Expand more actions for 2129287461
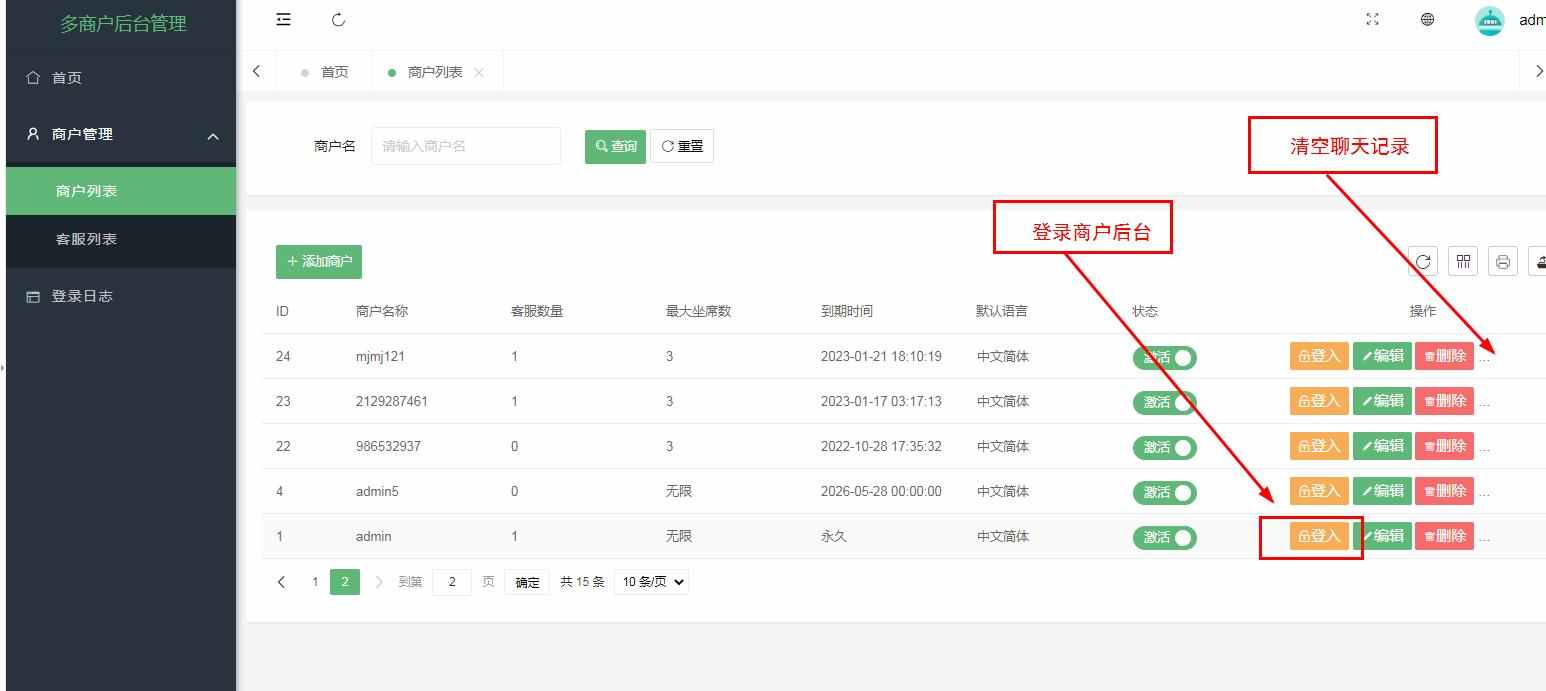This screenshot has height=691, width=1546. coord(1485,403)
